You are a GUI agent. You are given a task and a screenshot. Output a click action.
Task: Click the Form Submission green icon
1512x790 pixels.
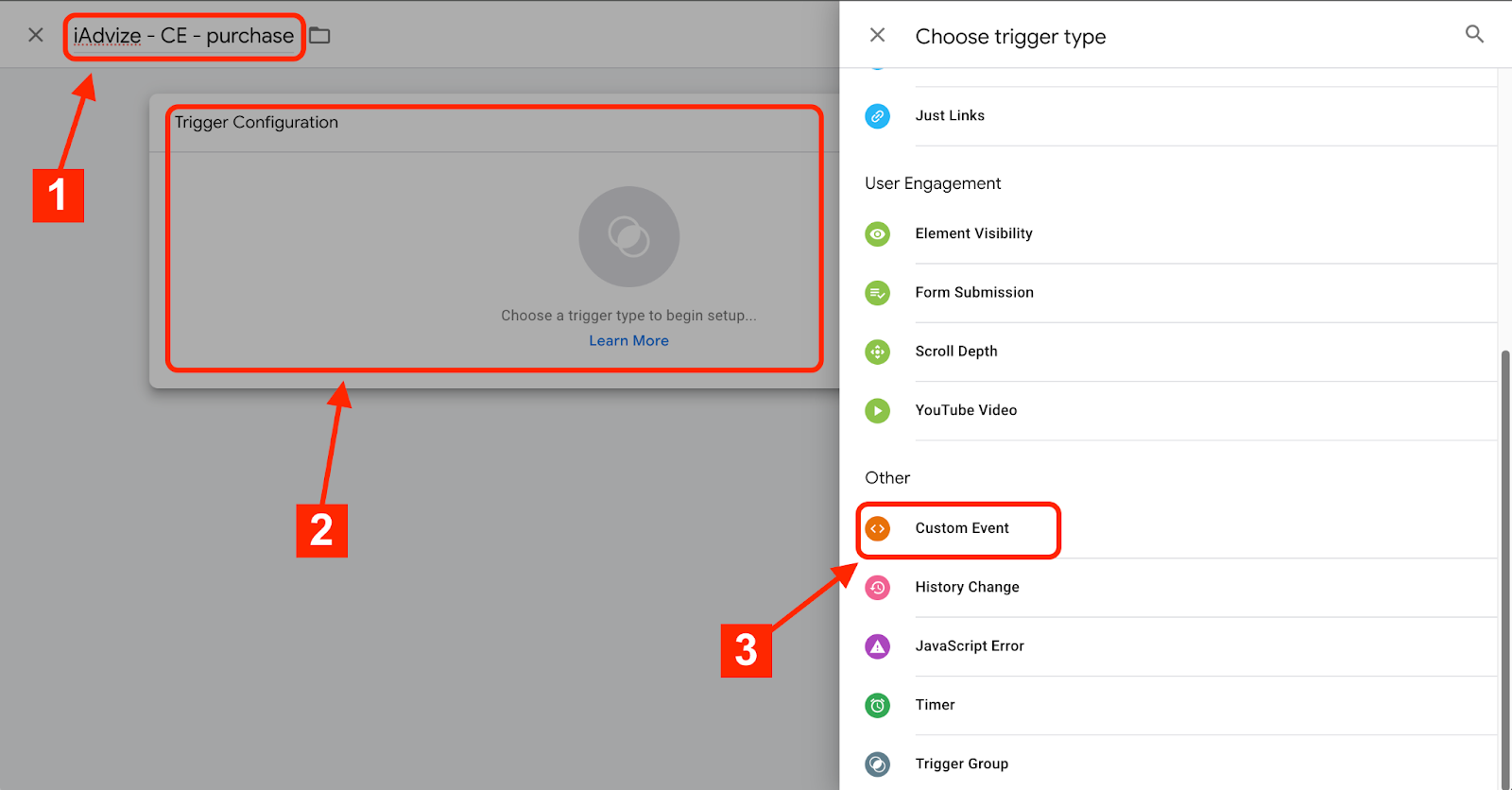(877, 293)
